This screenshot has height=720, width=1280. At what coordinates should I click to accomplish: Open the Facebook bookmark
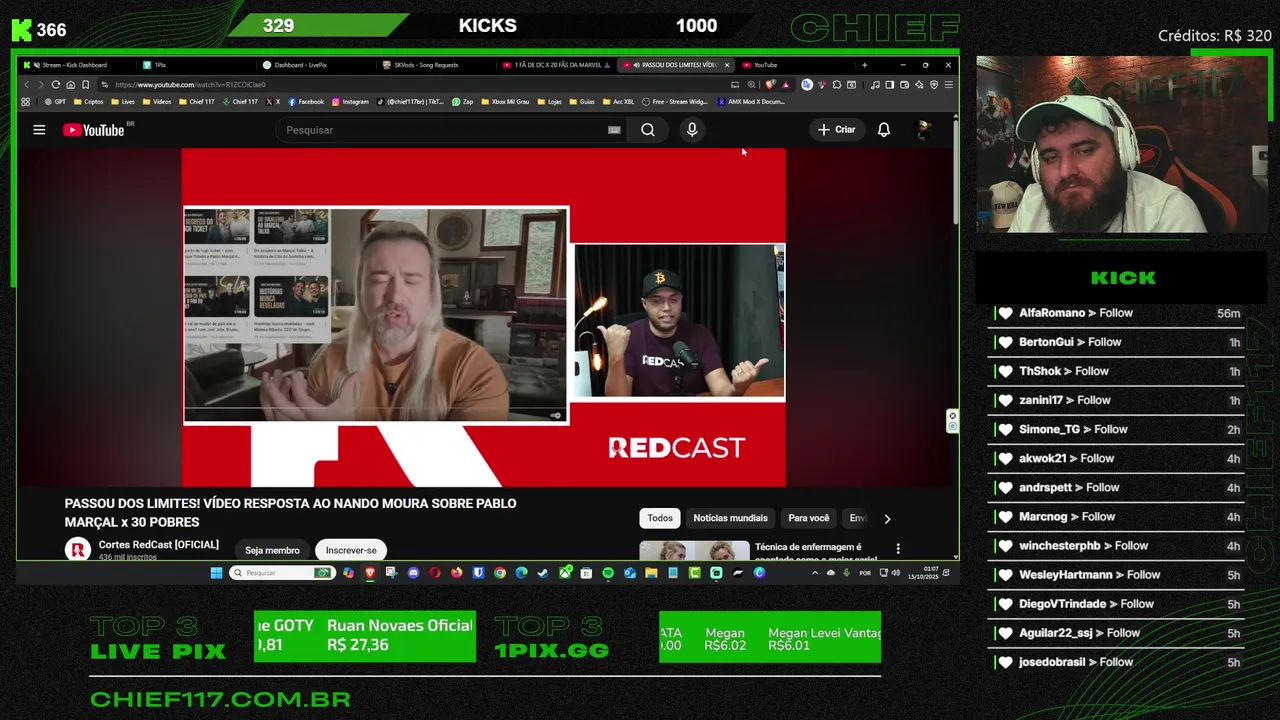point(306,102)
